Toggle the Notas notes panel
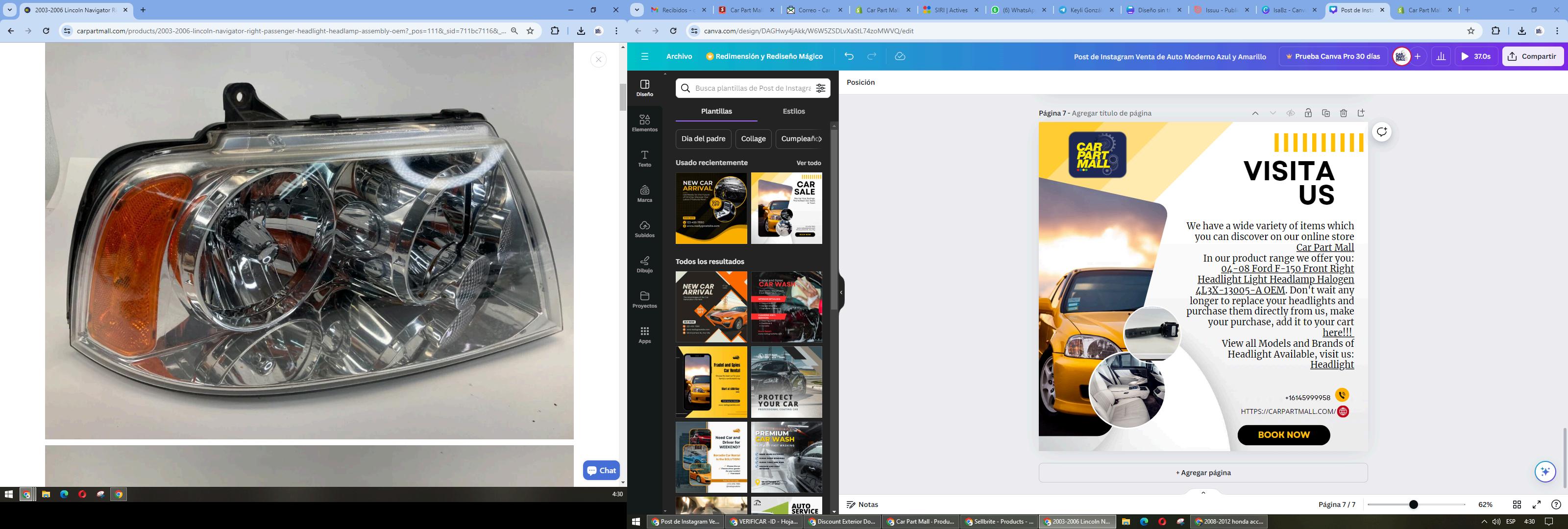The width and height of the screenshot is (1568, 529). tap(862, 505)
